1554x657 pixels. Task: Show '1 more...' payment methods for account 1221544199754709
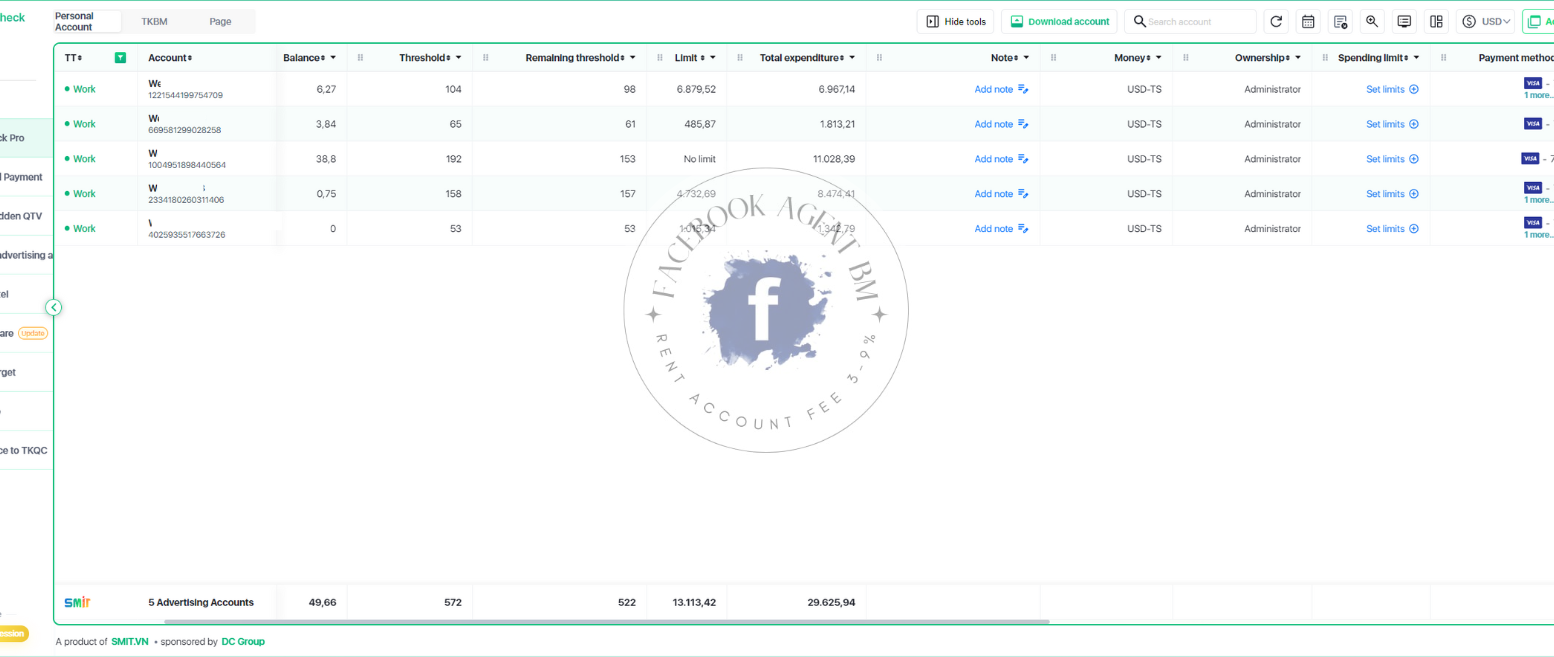pos(1538,95)
